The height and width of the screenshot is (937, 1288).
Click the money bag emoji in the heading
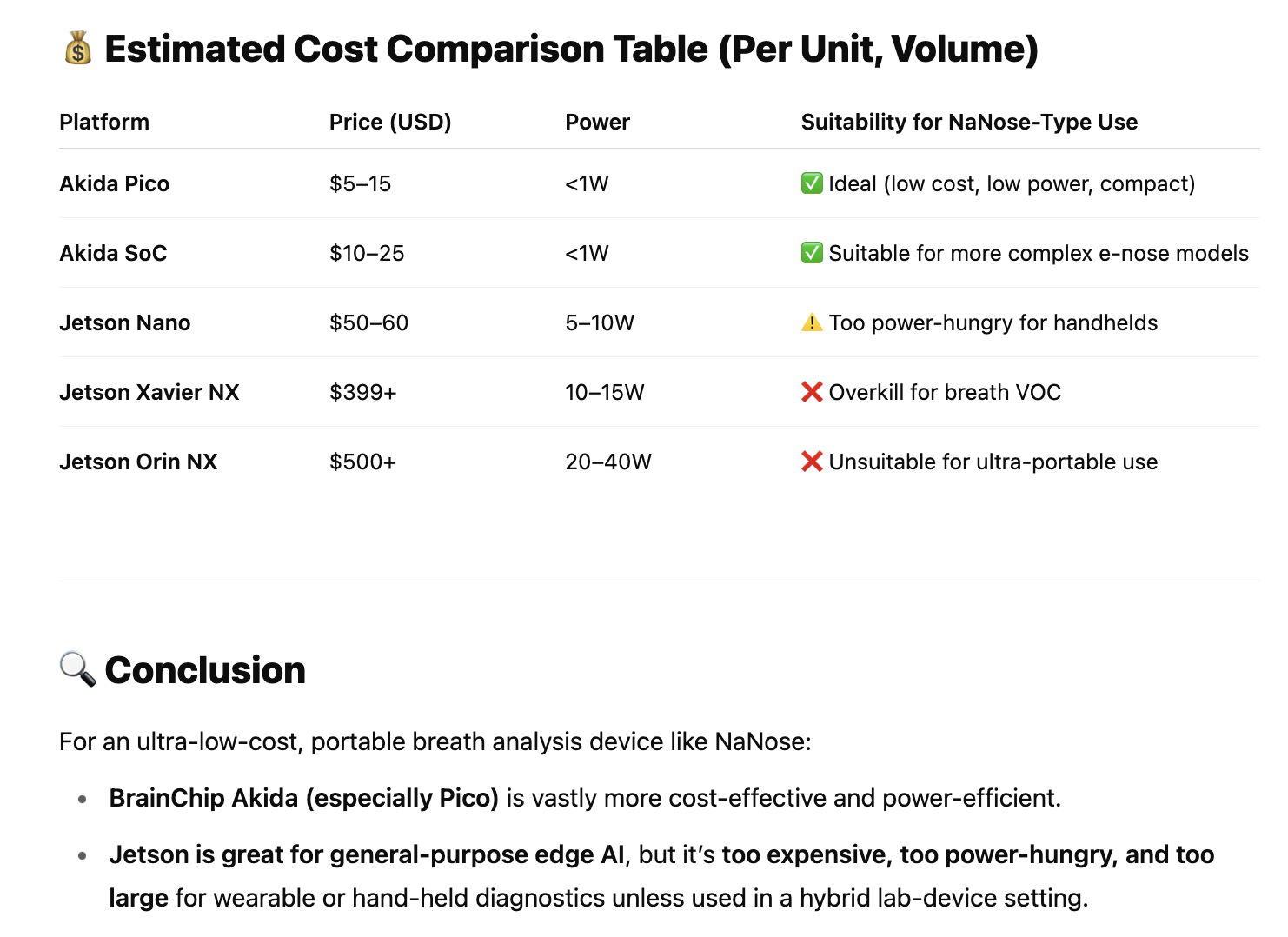point(78,49)
